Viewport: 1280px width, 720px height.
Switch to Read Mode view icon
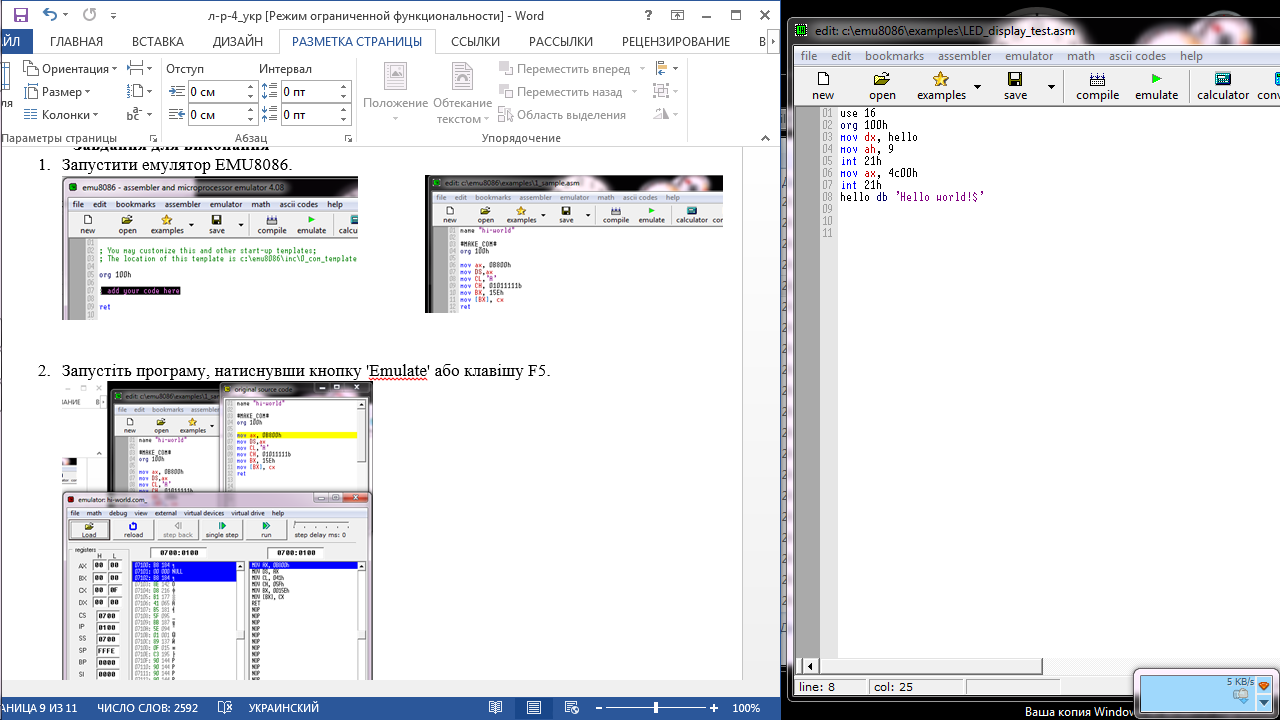click(495, 708)
